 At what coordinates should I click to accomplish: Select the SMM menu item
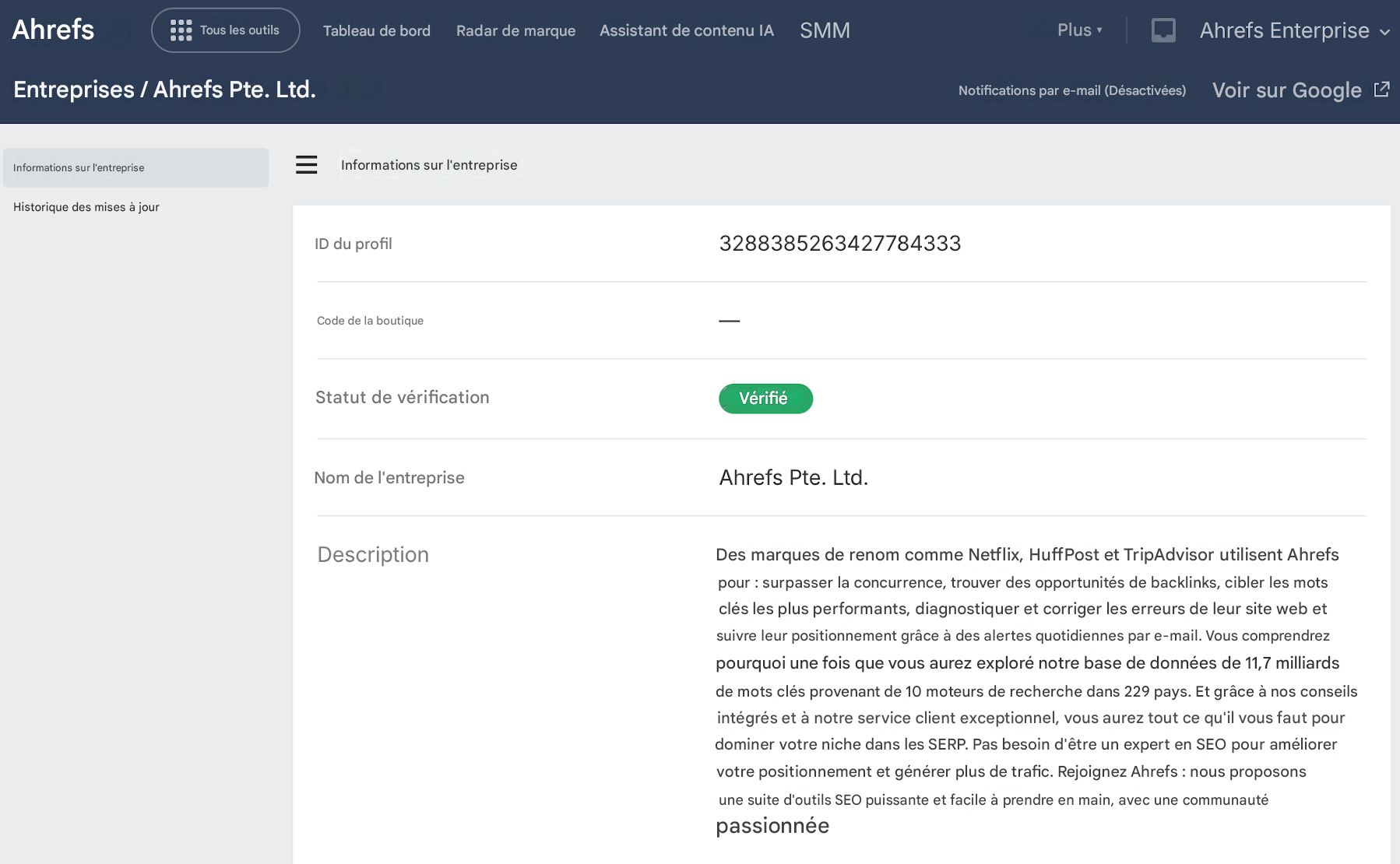coord(825,30)
